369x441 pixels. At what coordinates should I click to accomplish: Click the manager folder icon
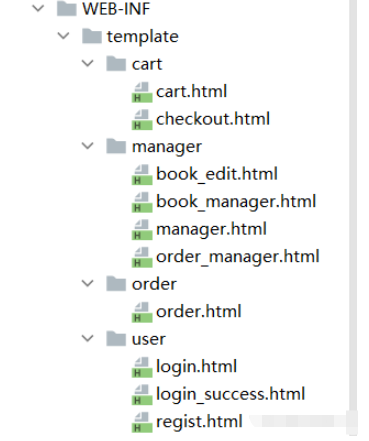(116, 146)
